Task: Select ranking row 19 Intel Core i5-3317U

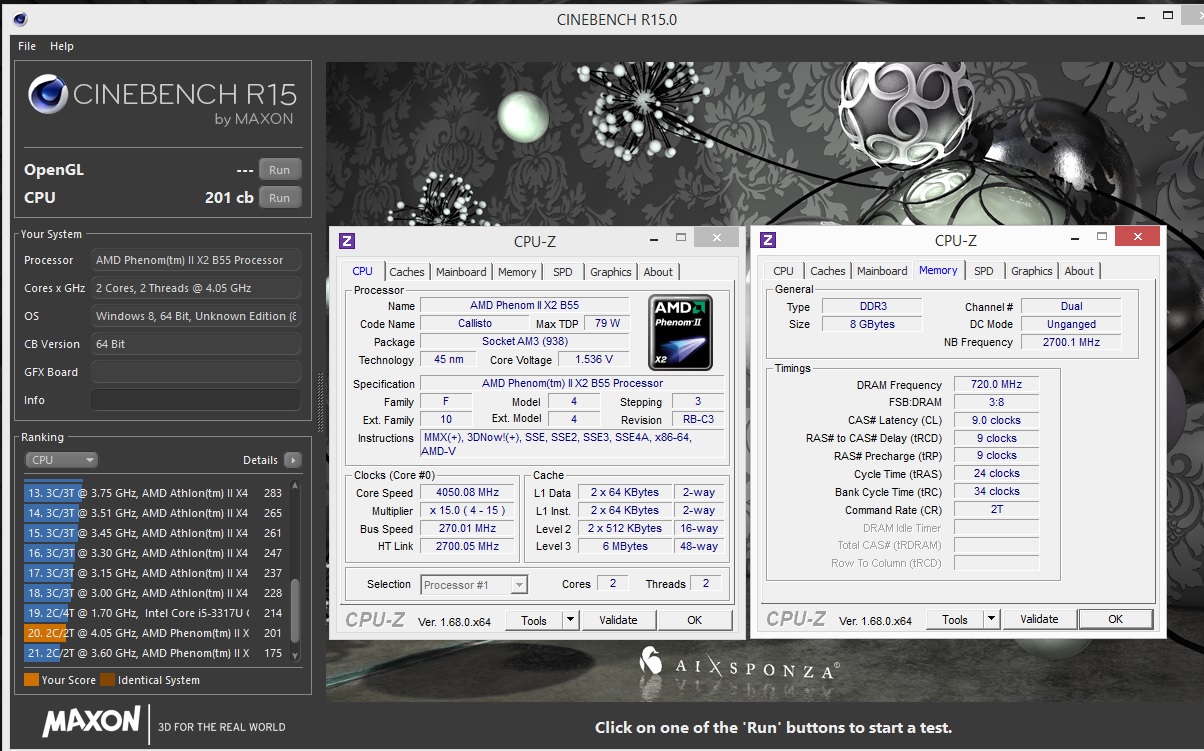Action: pyautogui.click(x=154, y=613)
